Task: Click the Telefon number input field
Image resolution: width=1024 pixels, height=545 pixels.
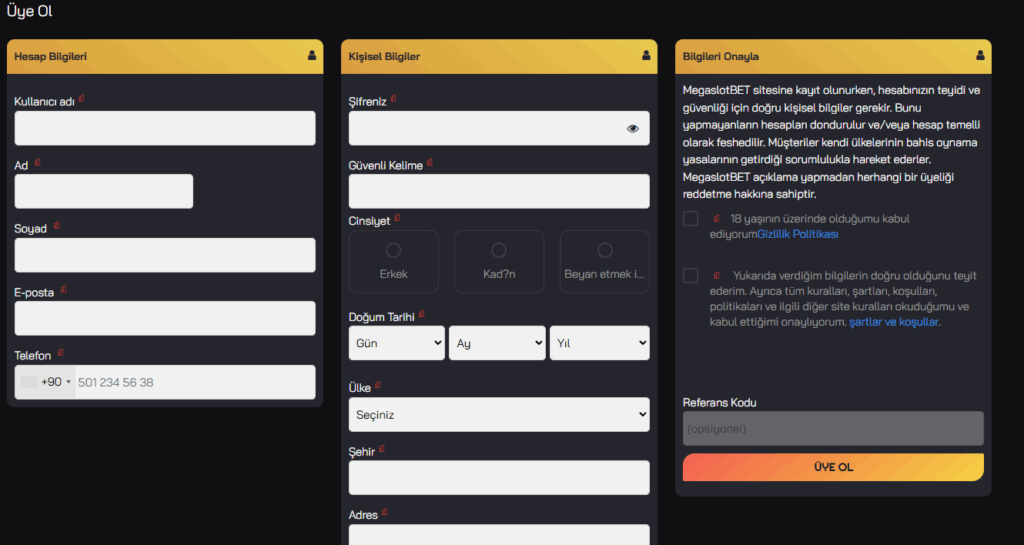Action: point(195,382)
